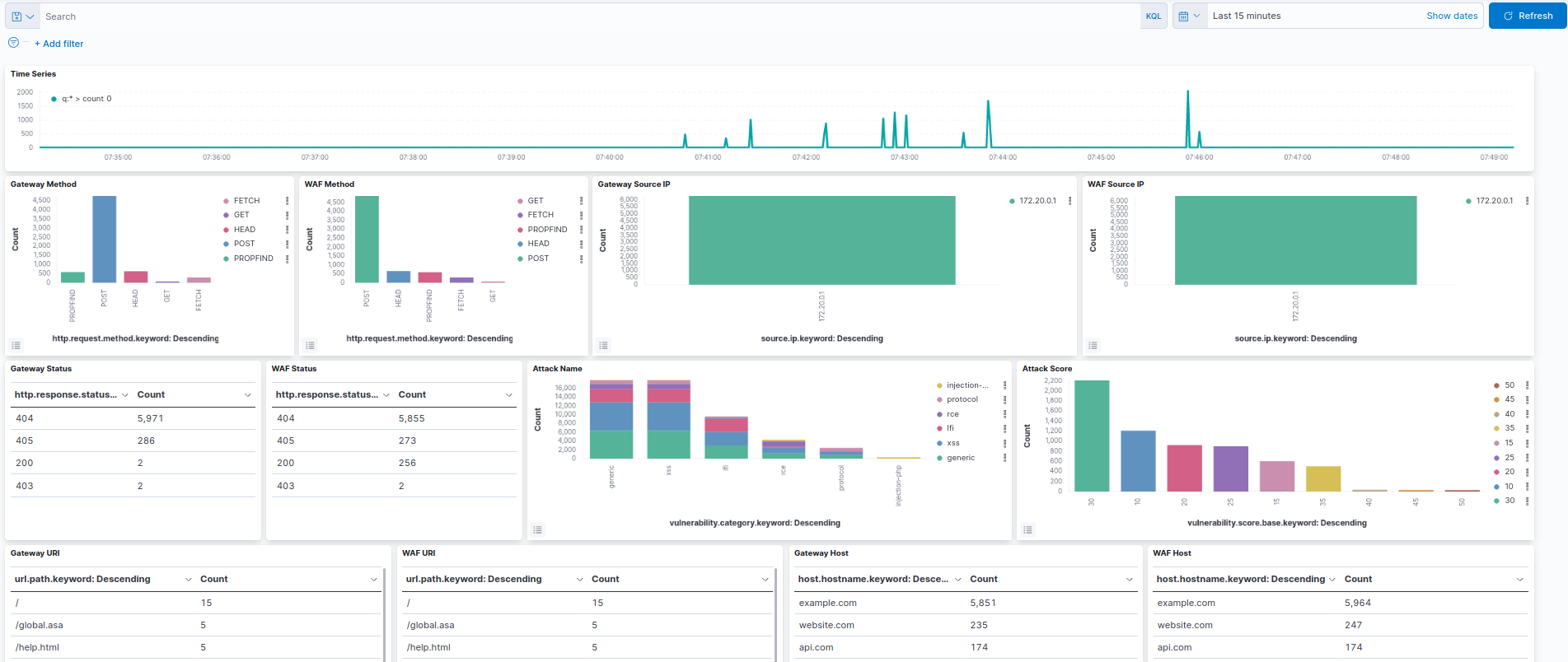Screen dimensions: 1568x662
Task: Click the tall POST bar in Gateway Method chart
Action: pyautogui.click(x=104, y=240)
